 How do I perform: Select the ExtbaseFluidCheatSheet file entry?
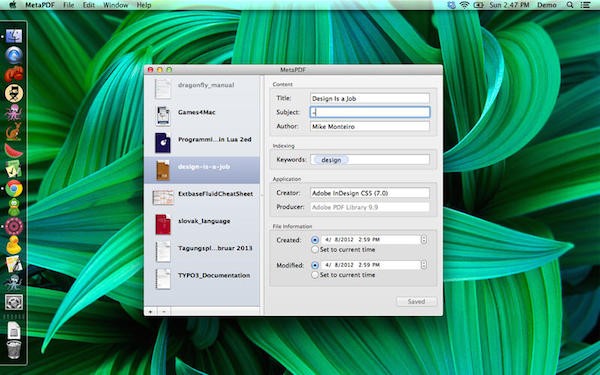202,197
